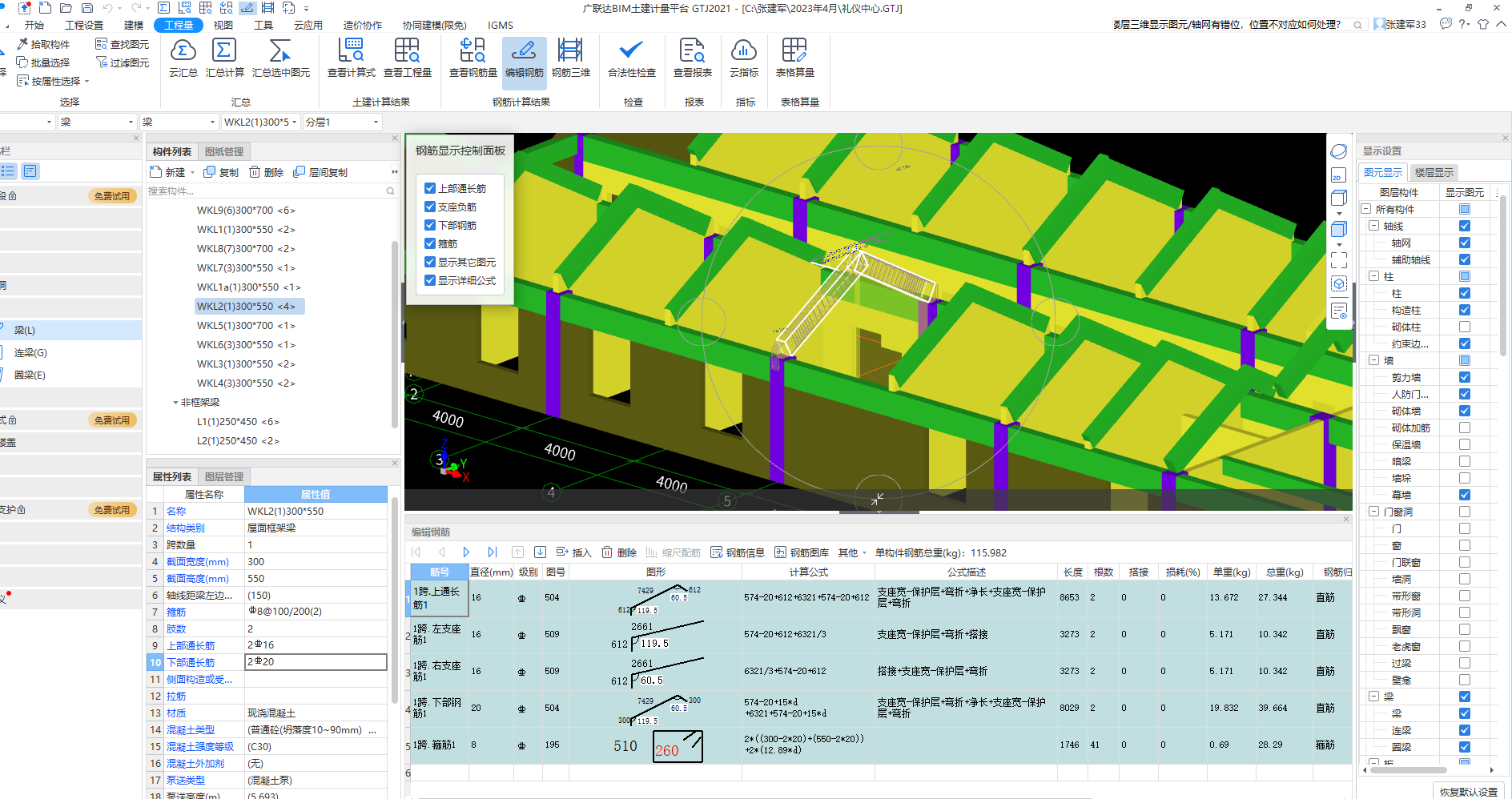Toggle 显示其它图元 checkbox
Screen dimensions: 1512x799
pos(430,262)
